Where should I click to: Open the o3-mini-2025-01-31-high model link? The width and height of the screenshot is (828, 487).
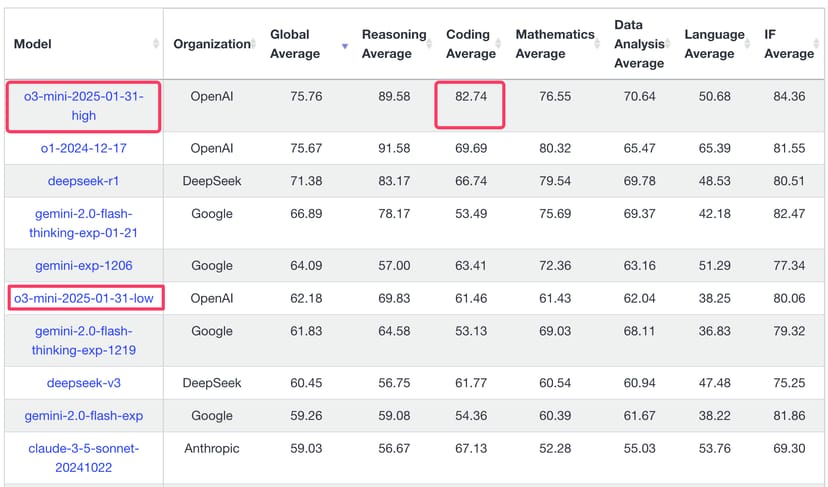pyautogui.click(x=83, y=106)
